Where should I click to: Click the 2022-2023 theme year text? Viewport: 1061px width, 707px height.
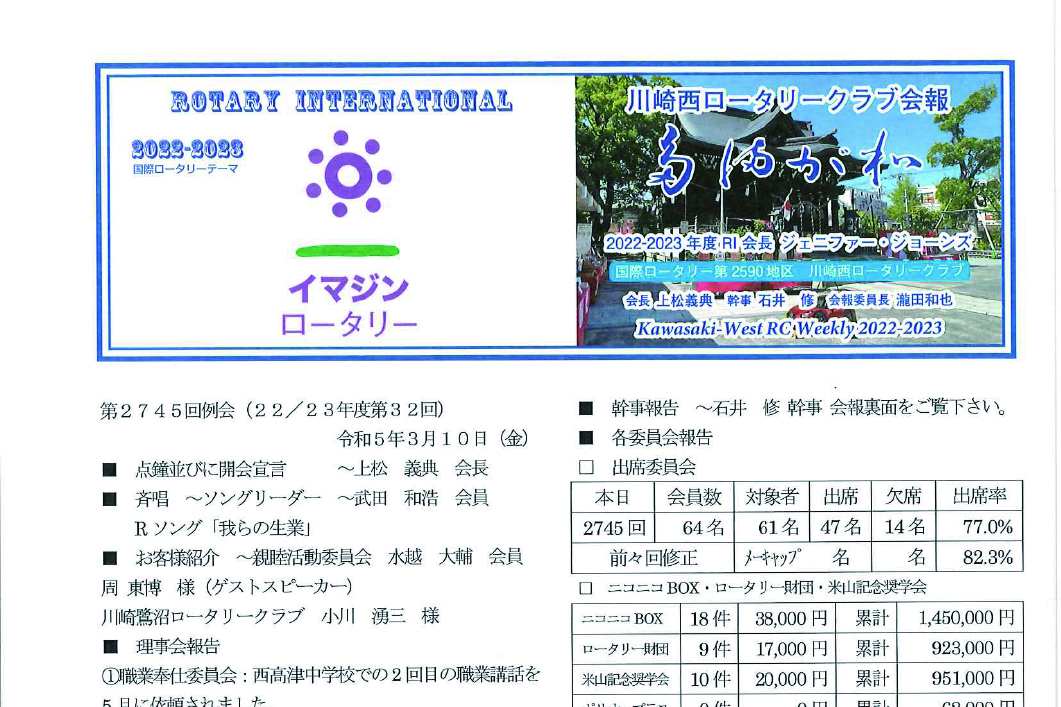point(187,149)
